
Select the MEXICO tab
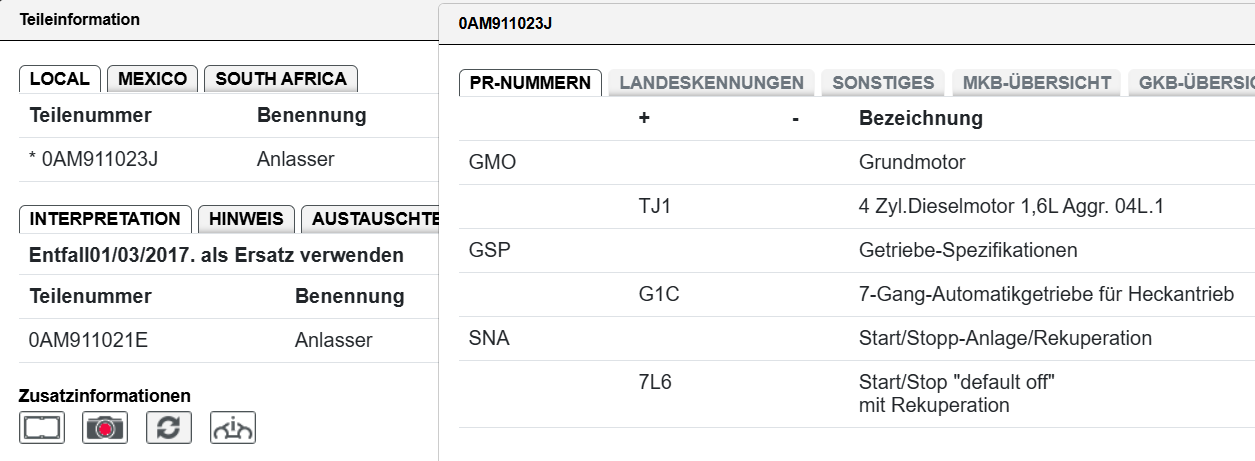[x=153, y=79]
